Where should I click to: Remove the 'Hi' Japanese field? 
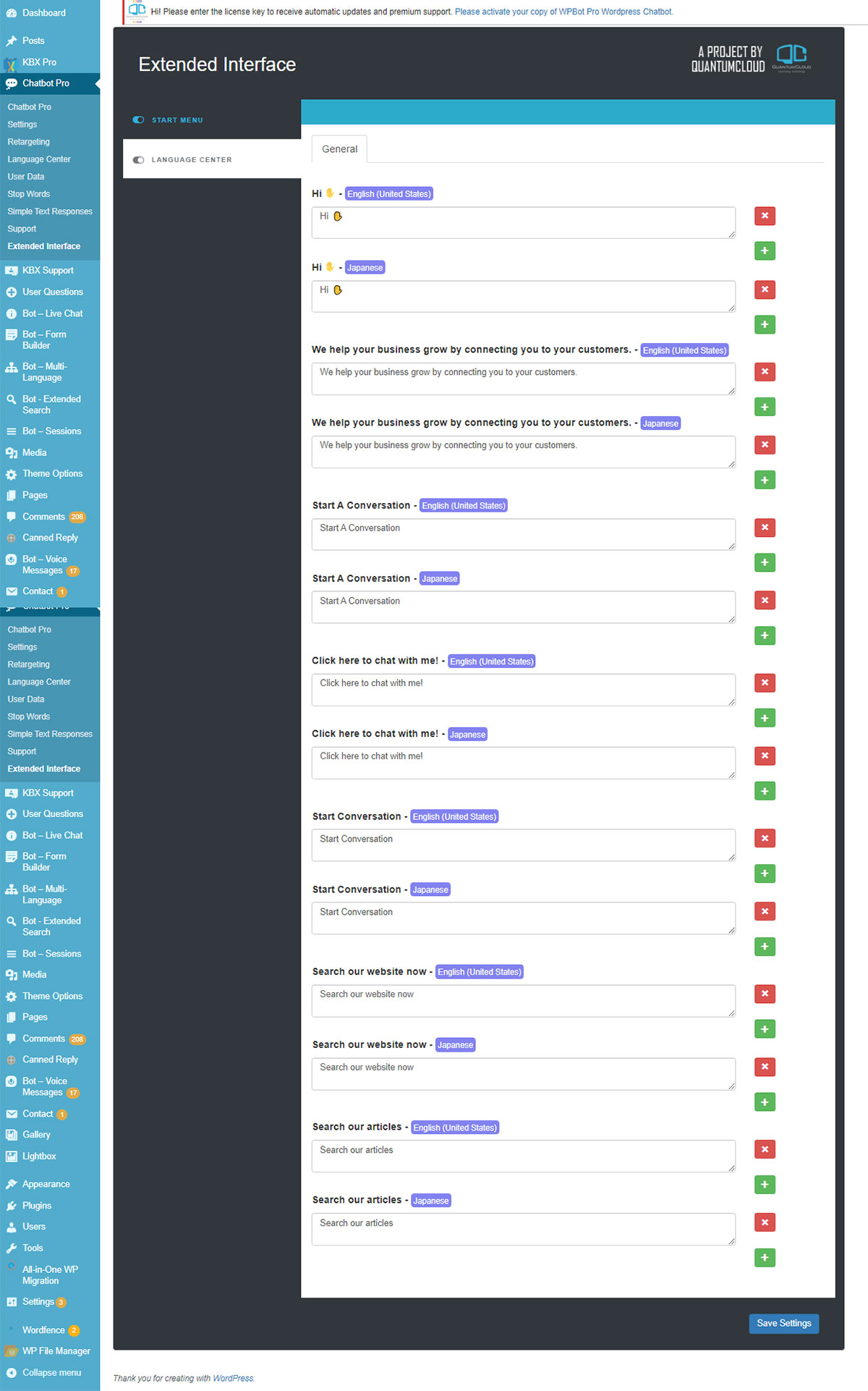(x=765, y=289)
